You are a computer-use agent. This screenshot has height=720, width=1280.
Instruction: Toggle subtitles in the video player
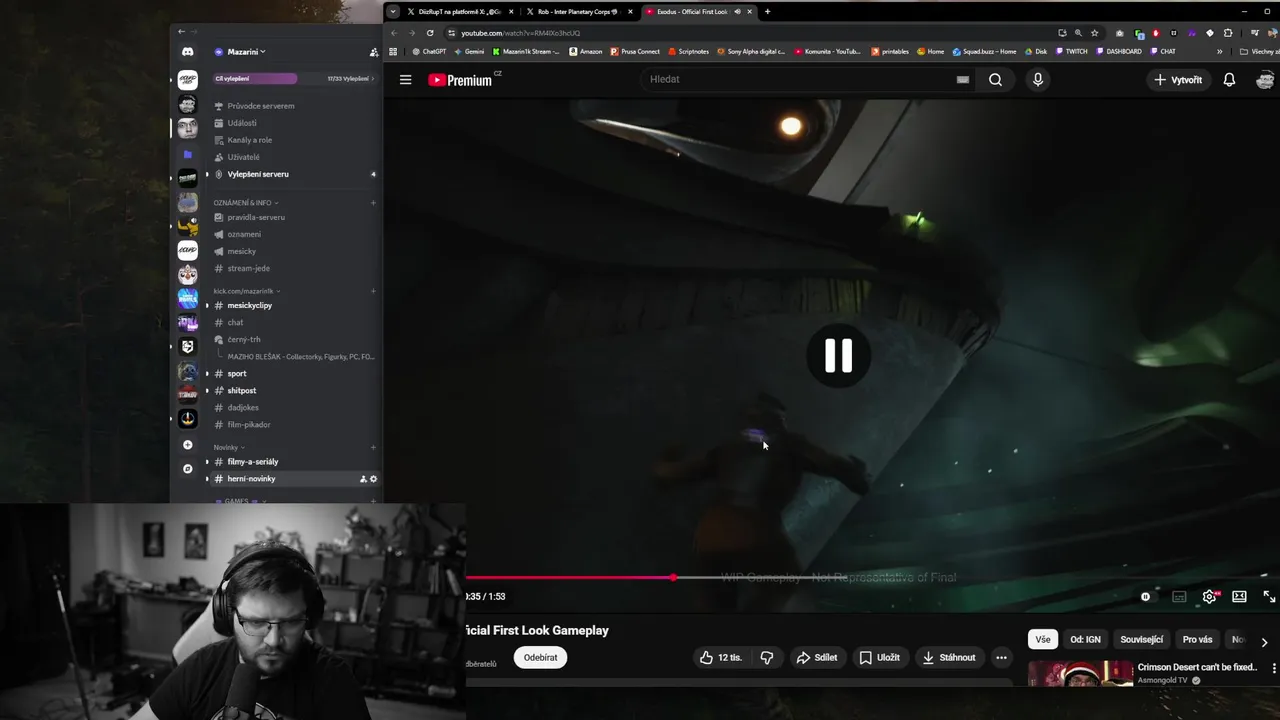pyautogui.click(x=1179, y=597)
